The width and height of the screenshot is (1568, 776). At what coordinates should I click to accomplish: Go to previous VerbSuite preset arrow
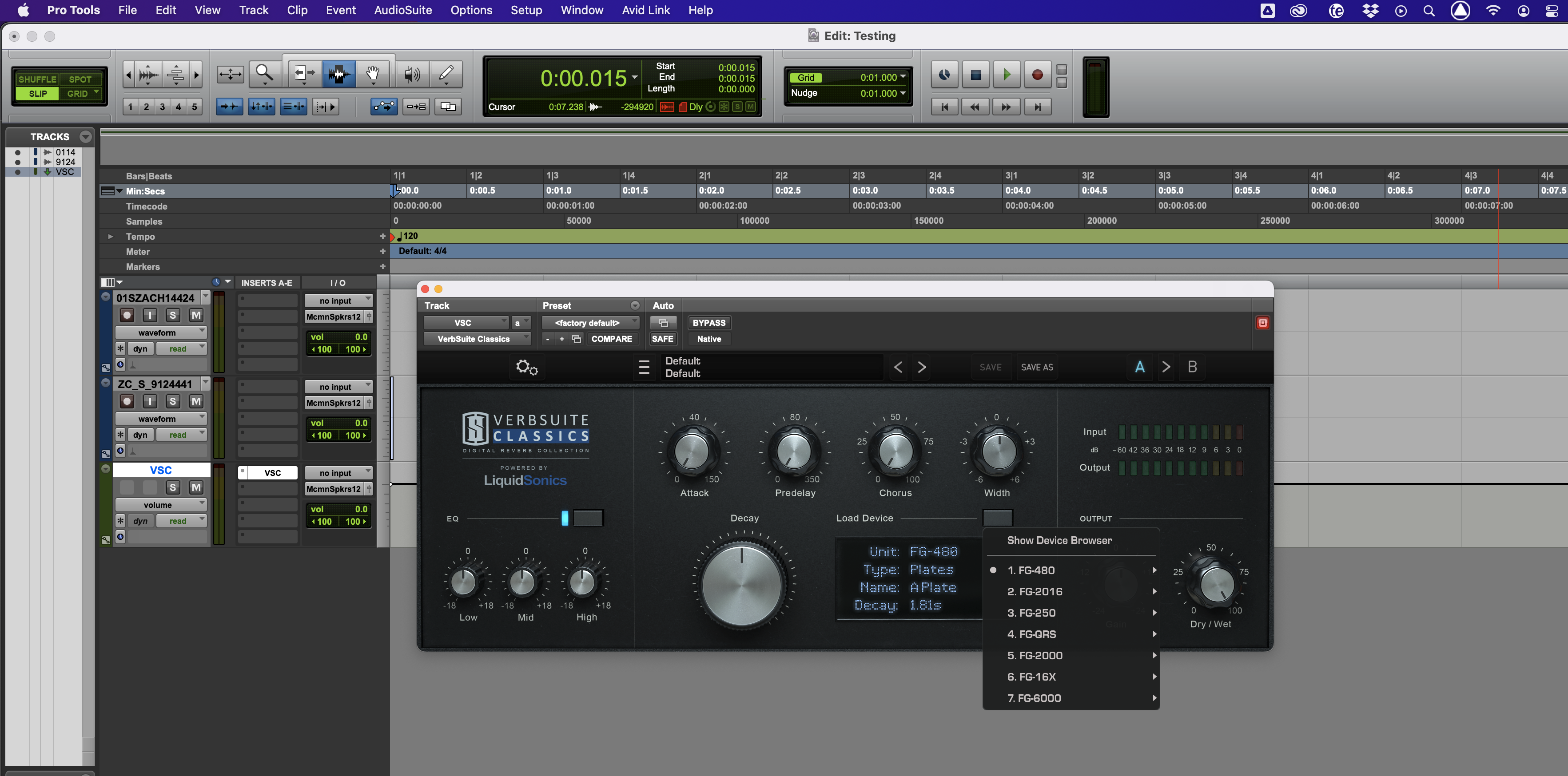click(x=898, y=367)
